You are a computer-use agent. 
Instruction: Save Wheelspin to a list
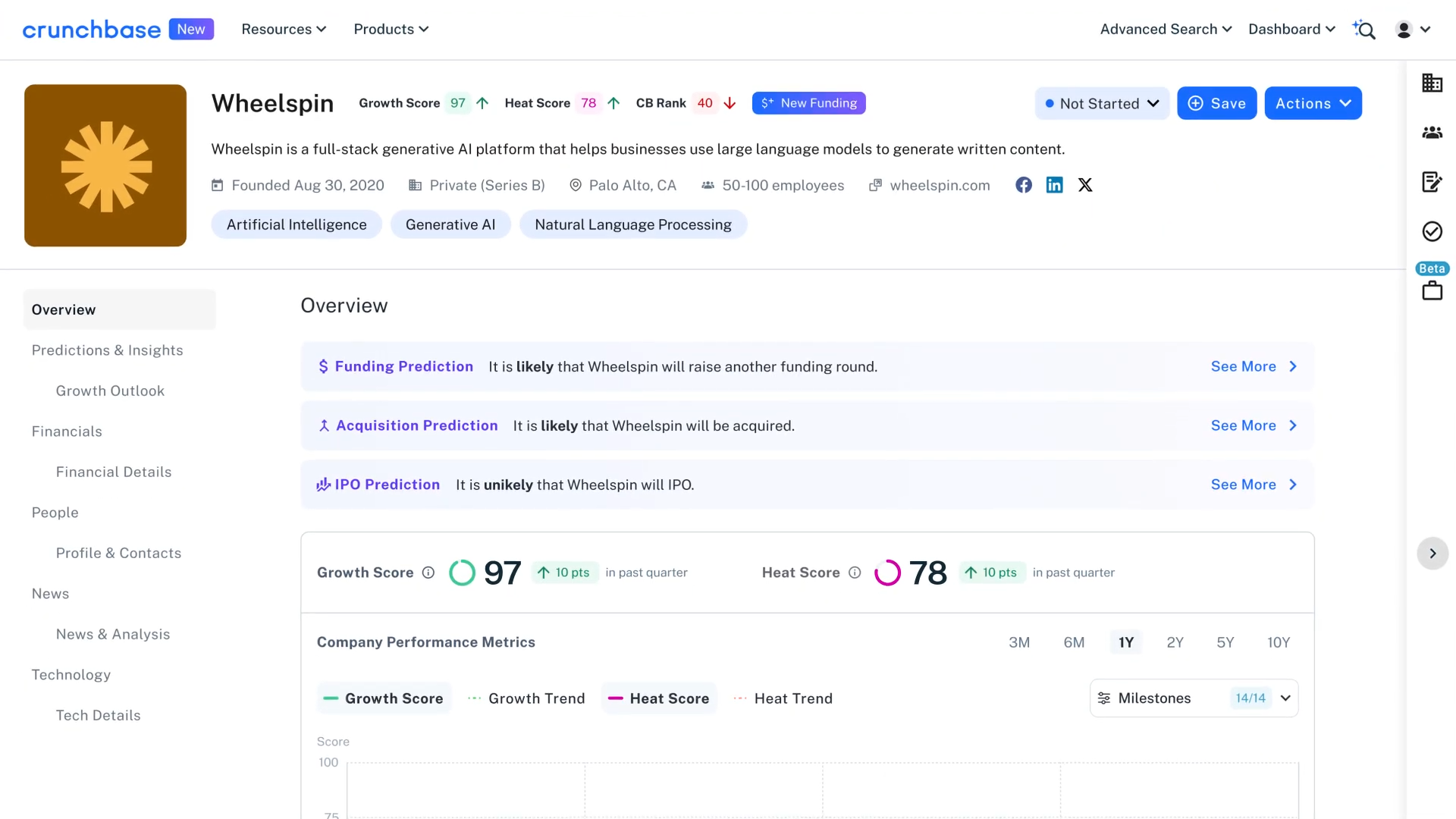[x=1216, y=103]
